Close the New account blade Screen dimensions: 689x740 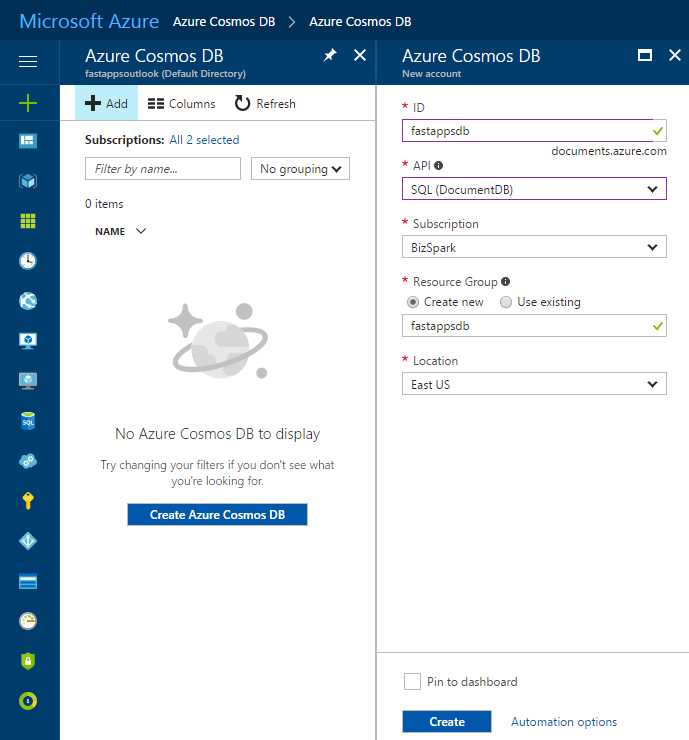(x=675, y=56)
